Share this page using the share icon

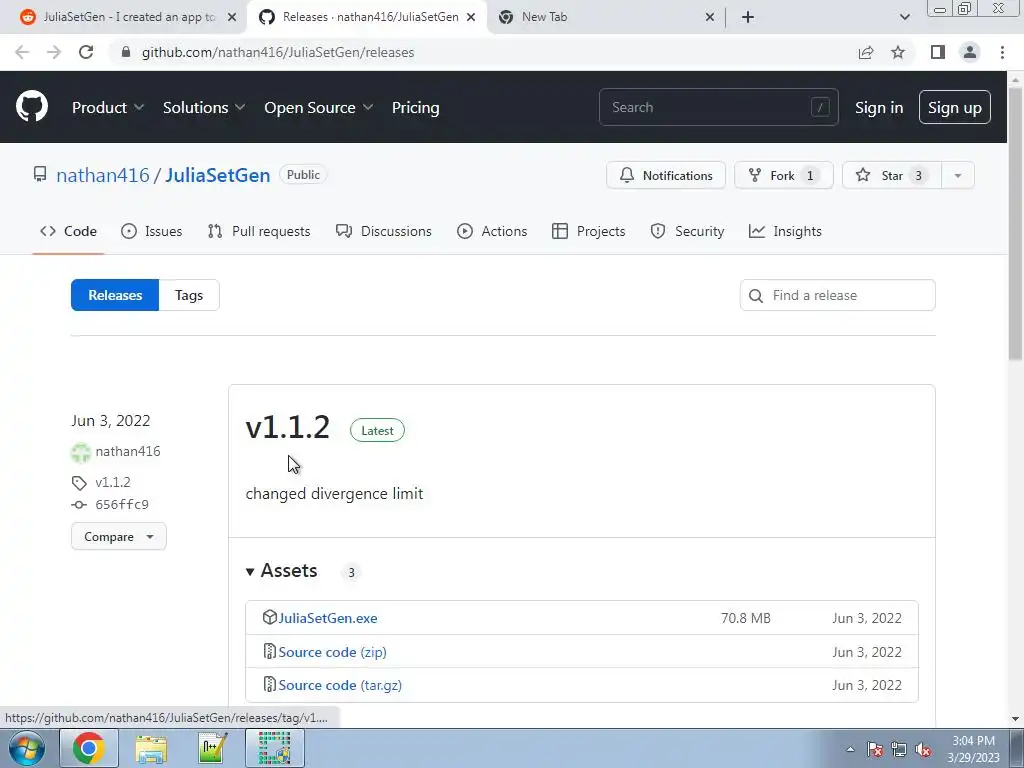866,52
